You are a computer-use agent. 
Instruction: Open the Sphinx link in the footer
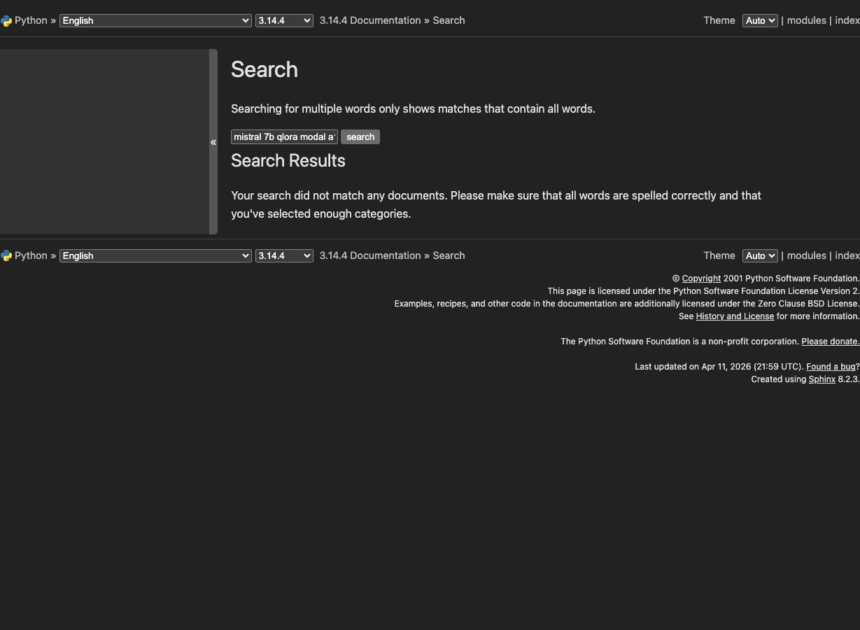tap(821, 379)
